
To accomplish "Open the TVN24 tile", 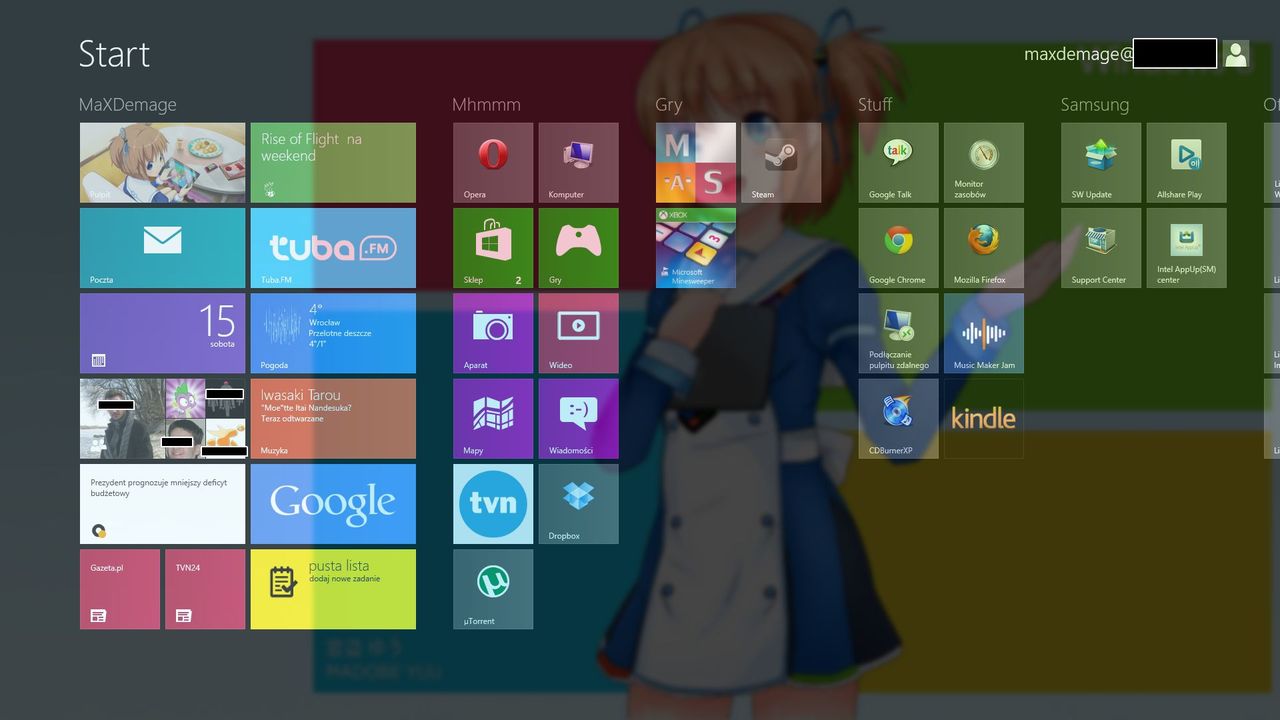I will coord(205,589).
